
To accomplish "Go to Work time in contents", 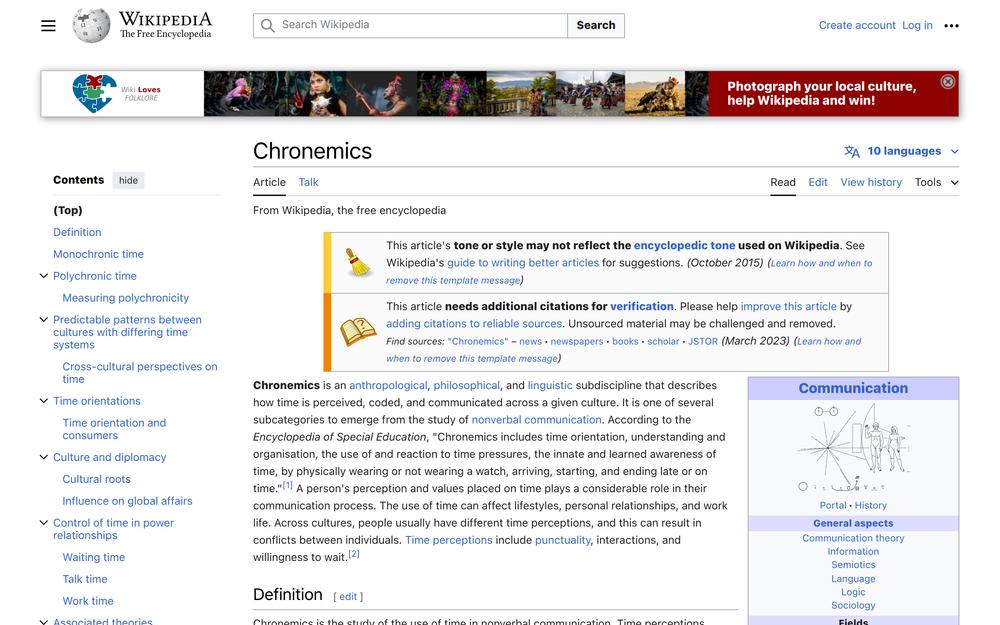I will 88,601.
